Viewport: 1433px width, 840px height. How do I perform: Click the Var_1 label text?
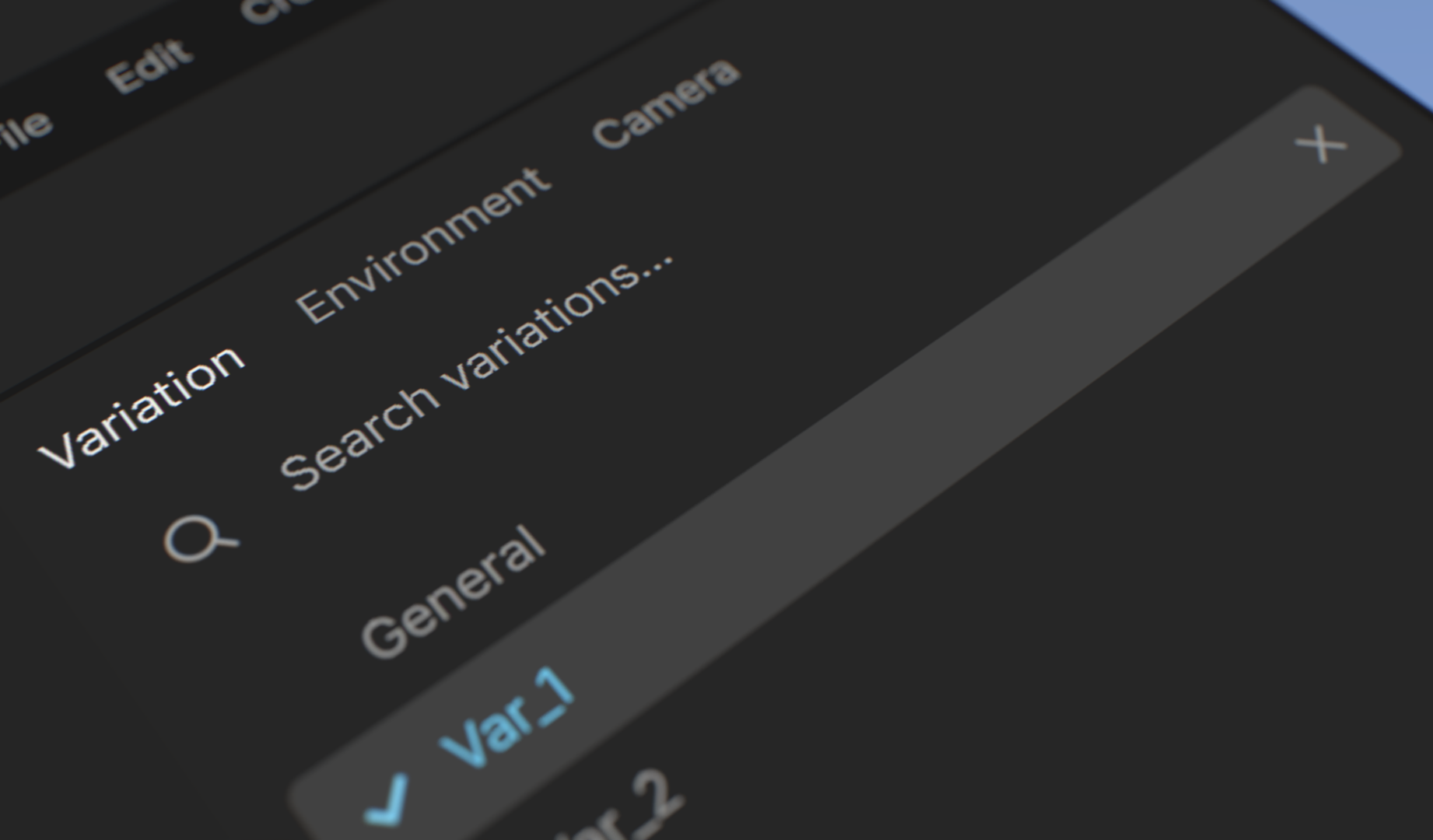(507, 716)
